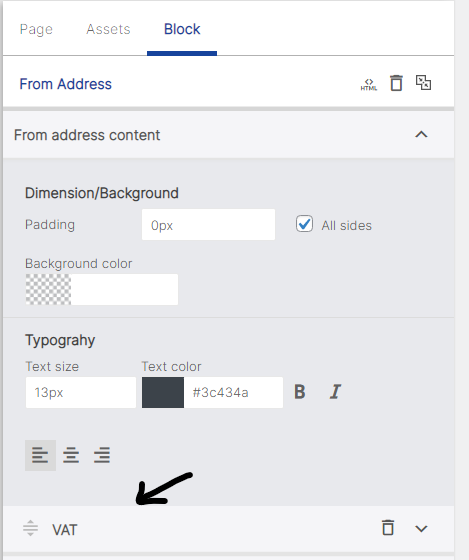Click the Dimension/Background heading
This screenshot has height=560, width=469.
[102, 193]
